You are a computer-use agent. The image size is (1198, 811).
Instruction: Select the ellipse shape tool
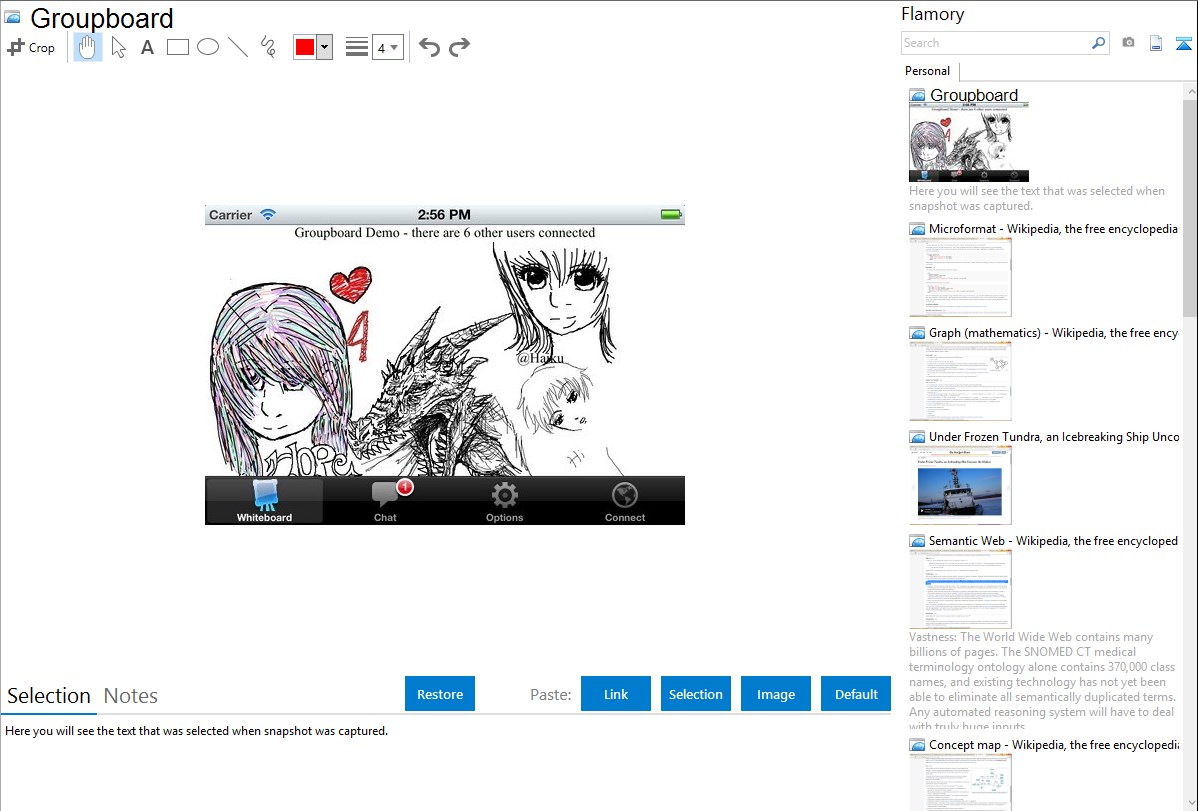(207, 47)
